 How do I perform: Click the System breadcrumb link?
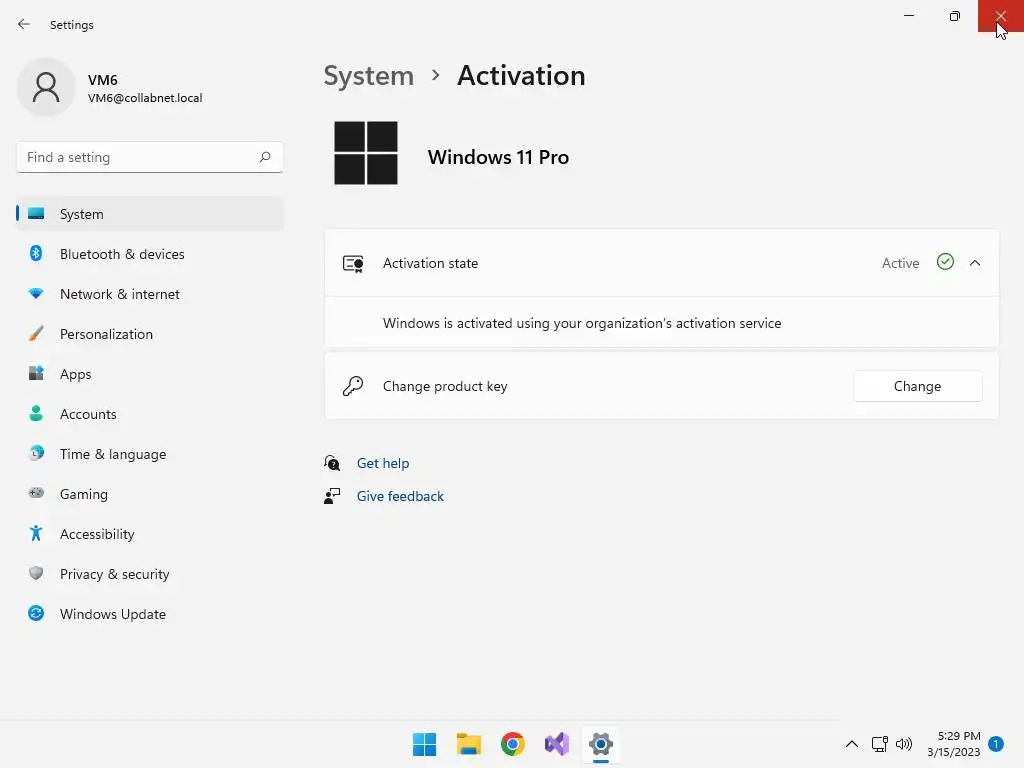[x=368, y=76]
